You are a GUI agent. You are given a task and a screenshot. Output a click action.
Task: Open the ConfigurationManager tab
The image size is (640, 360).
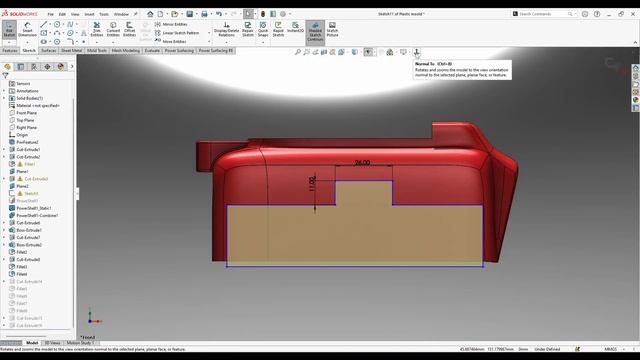coord(34,67)
